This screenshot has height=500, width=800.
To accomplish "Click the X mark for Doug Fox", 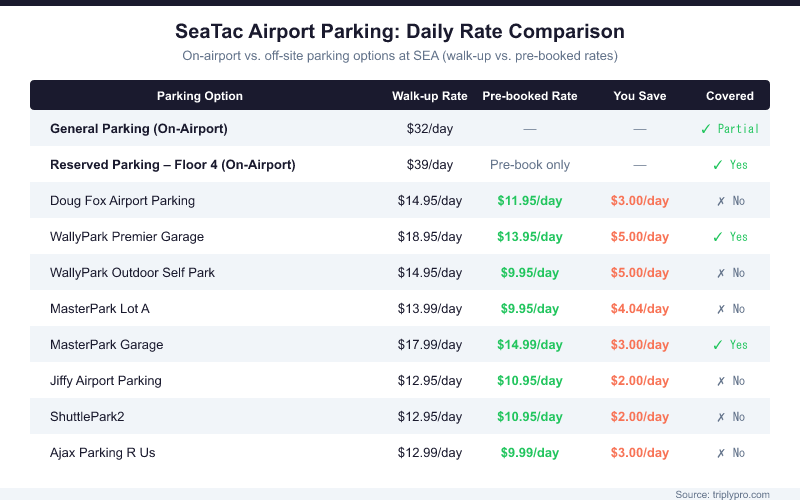I will pyautogui.click(x=720, y=201).
